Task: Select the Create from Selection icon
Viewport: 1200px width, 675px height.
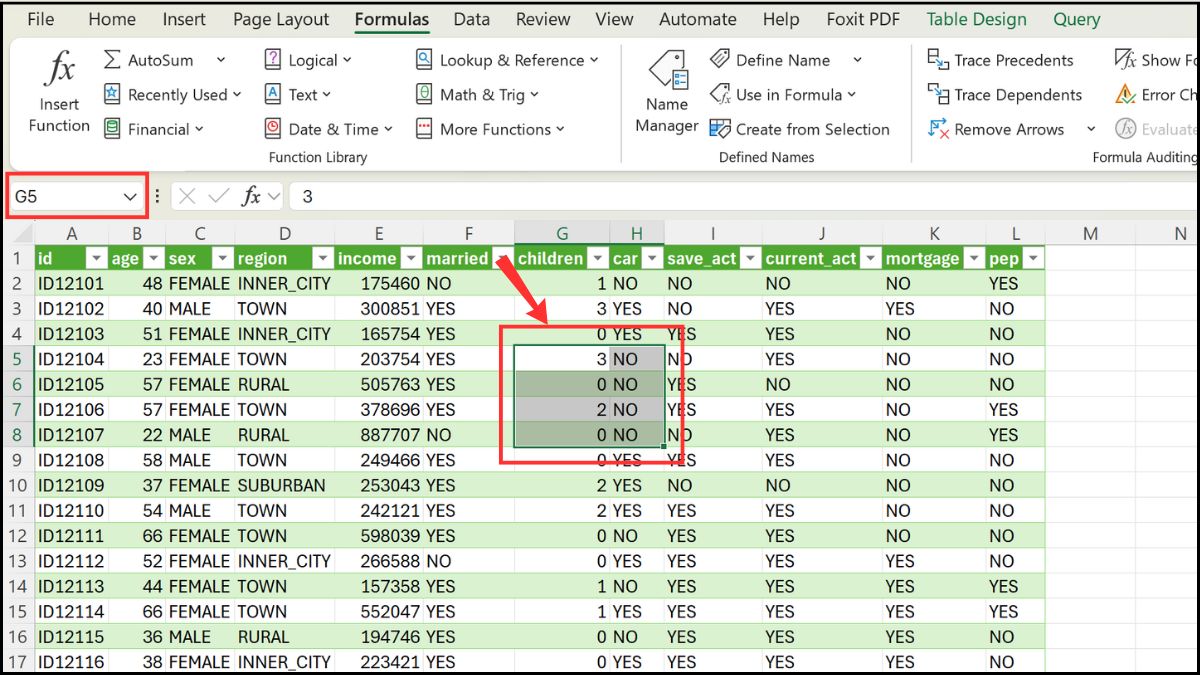Action: 720,129
